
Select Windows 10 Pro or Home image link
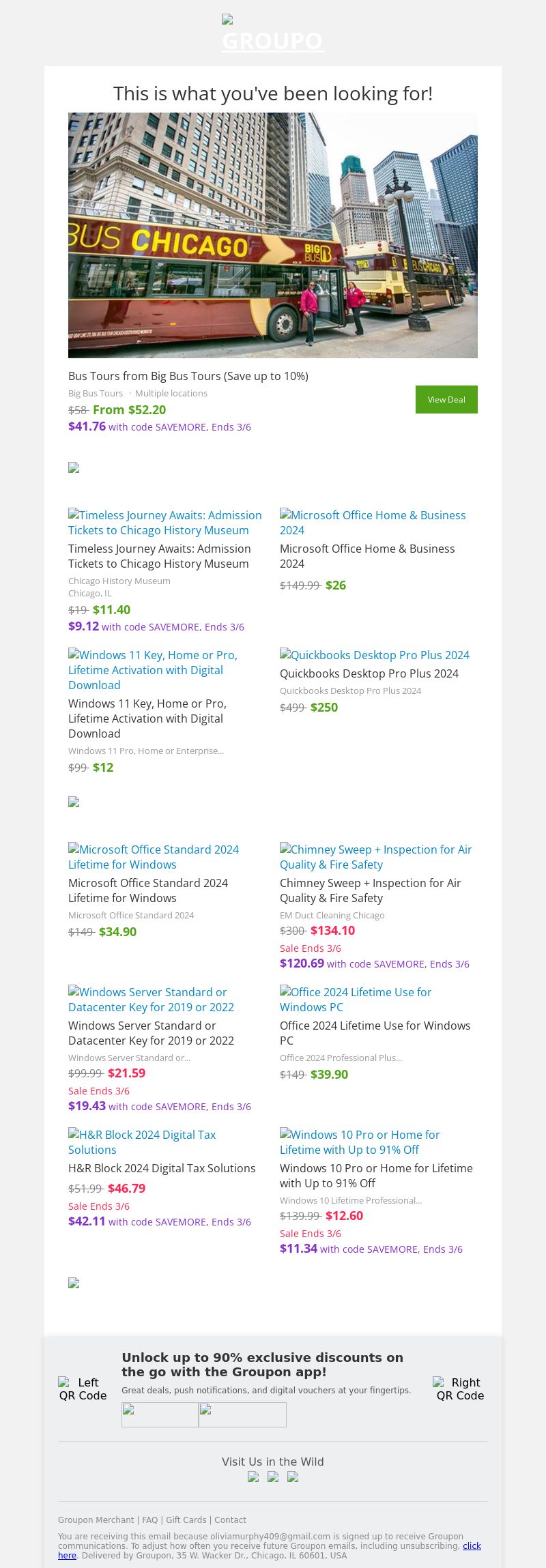(x=360, y=1142)
